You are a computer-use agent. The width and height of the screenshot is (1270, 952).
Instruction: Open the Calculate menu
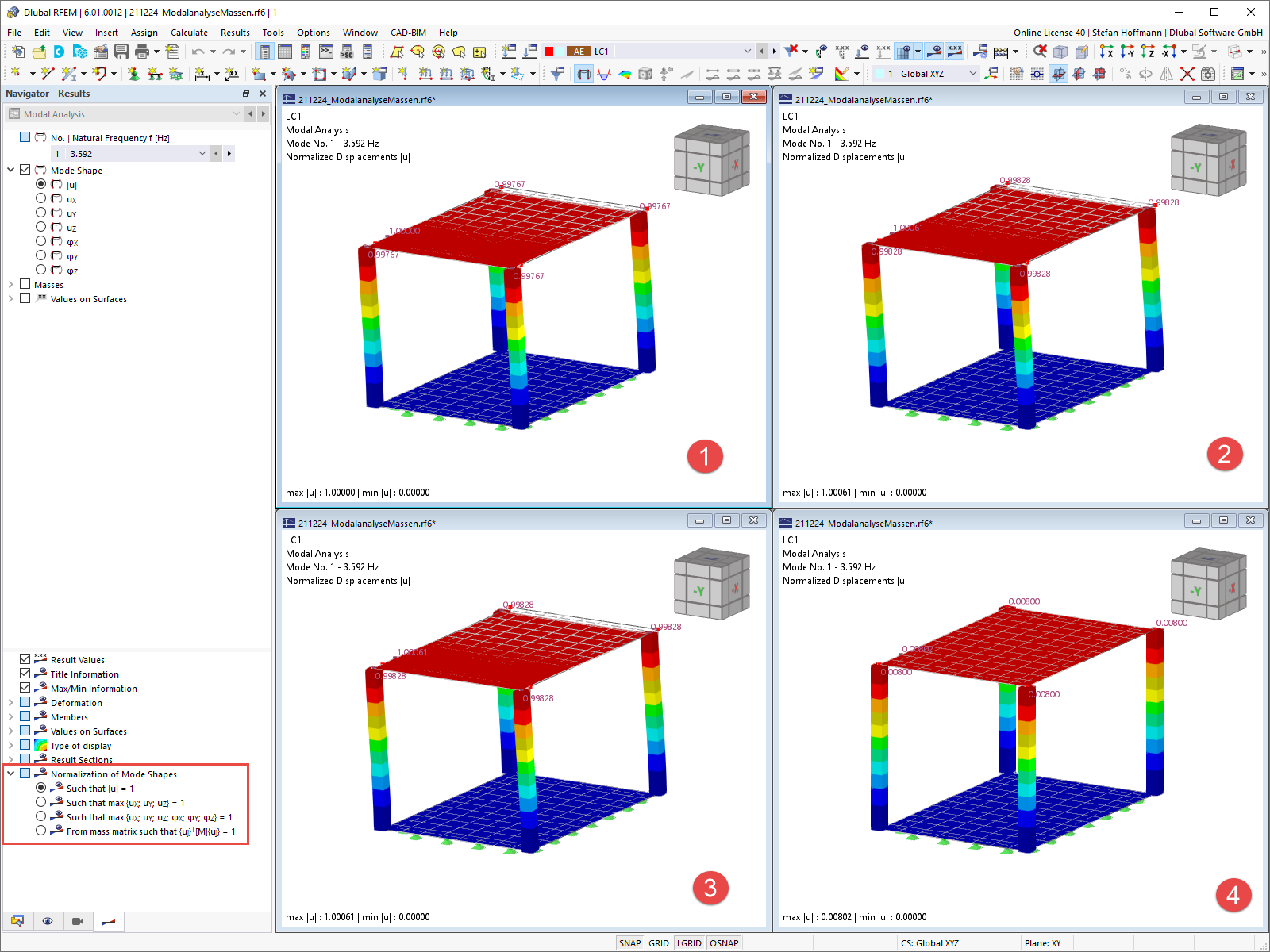click(189, 33)
